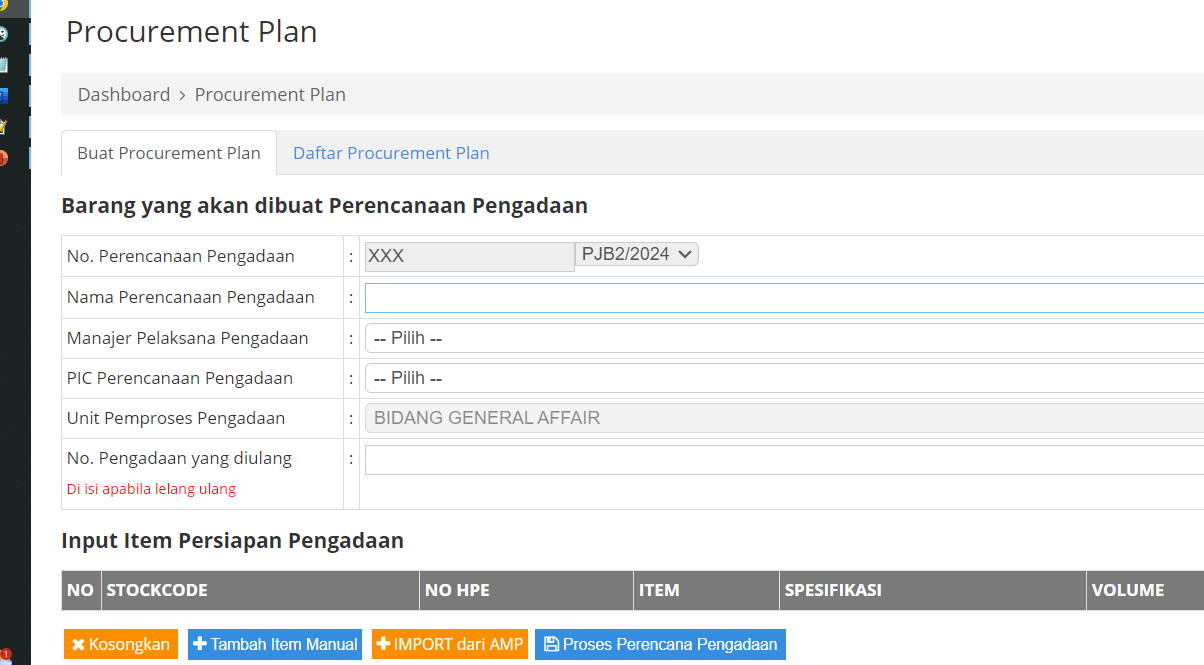This screenshot has height=665, width=1204.
Task: Select the Buat Procurement Plan tab
Action: pyautogui.click(x=169, y=153)
